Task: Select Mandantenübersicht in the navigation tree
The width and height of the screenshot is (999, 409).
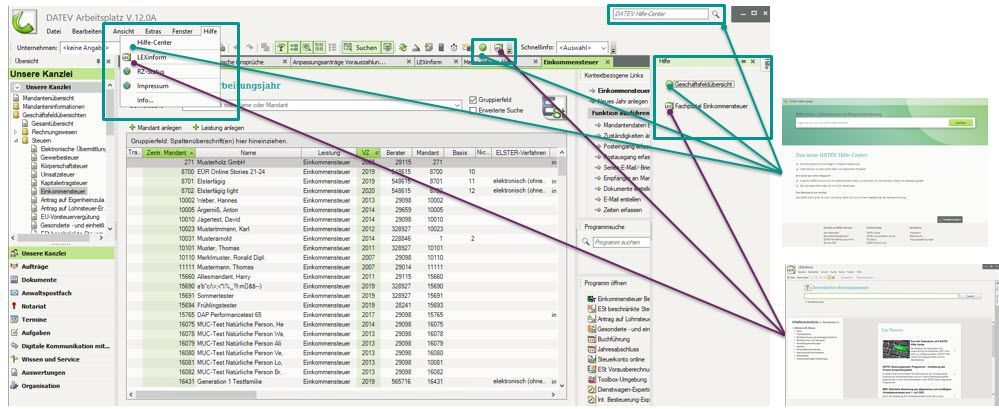Action: (48, 98)
